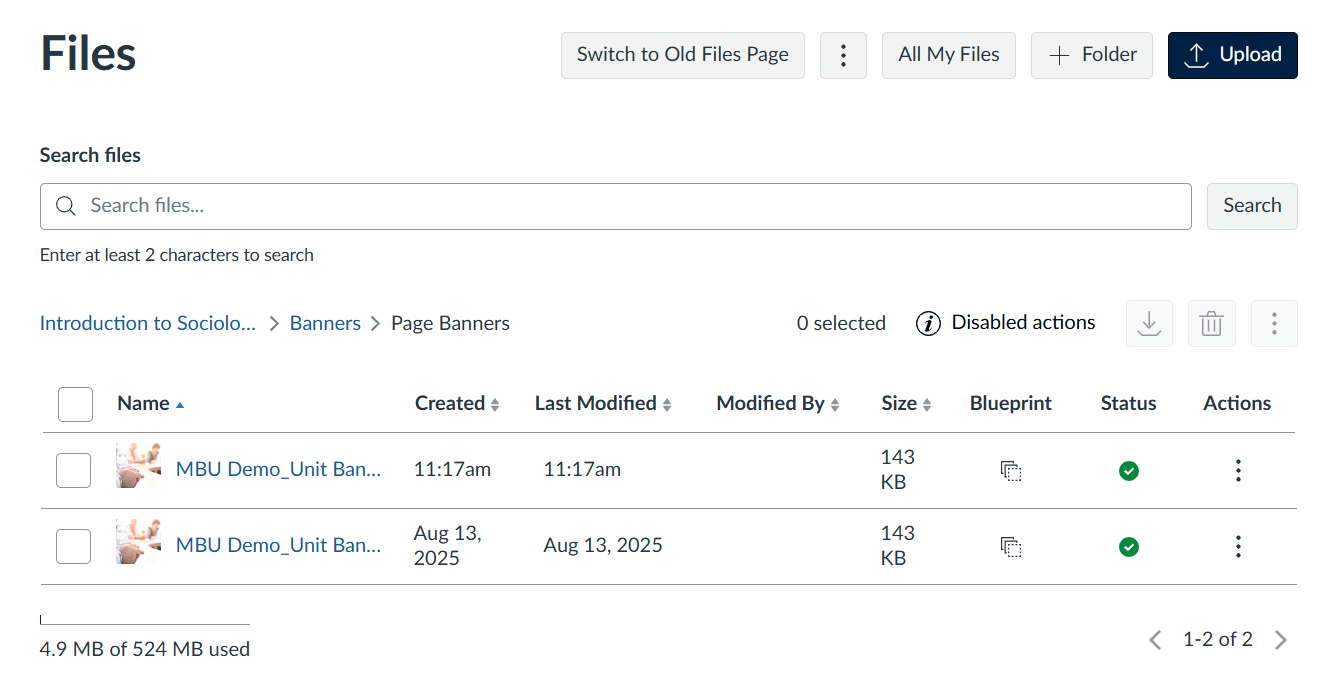Open the kebab menu beside Switch to Old Files Page
The height and width of the screenshot is (691, 1327).
[843, 55]
